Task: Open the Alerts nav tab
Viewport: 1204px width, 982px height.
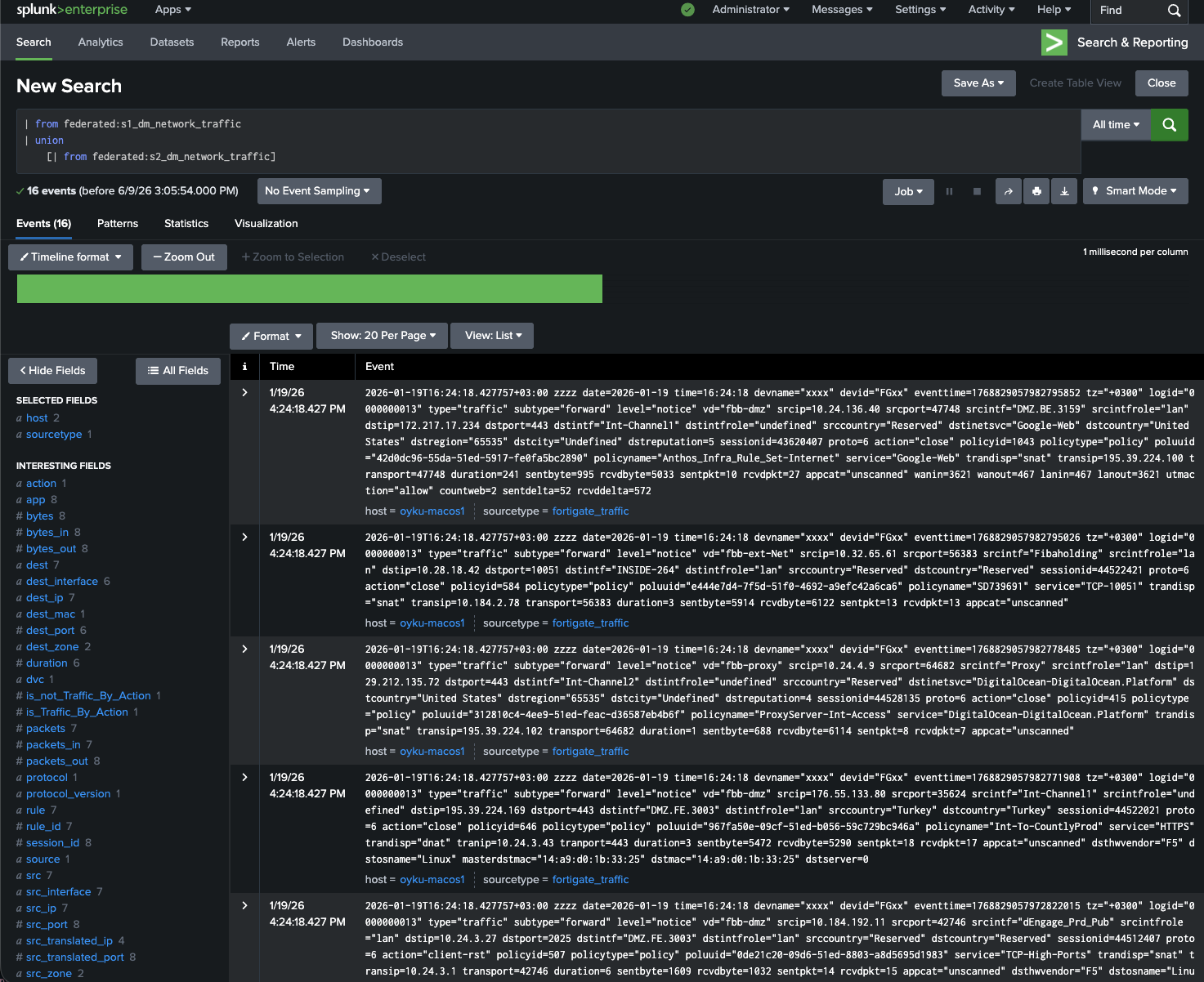Action: click(x=301, y=42)
